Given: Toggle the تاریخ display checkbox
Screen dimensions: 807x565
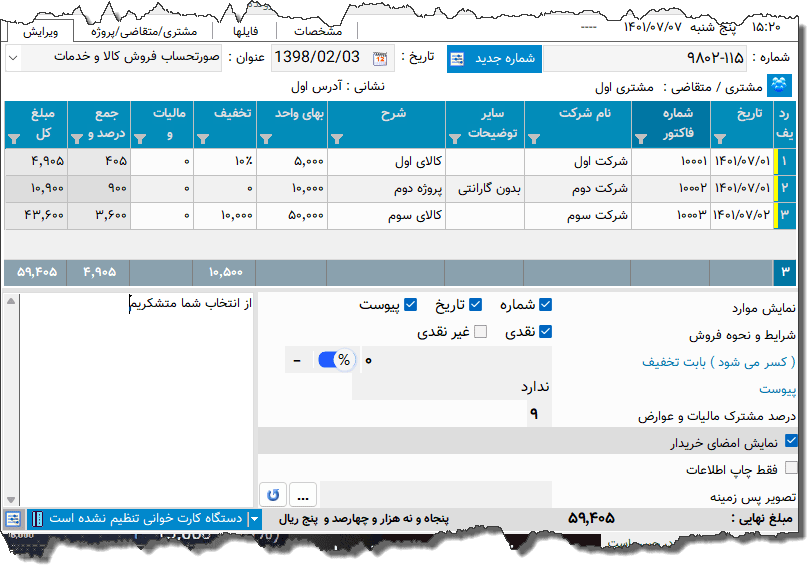Looking at the screenshot, I should (x=475, y=305).
